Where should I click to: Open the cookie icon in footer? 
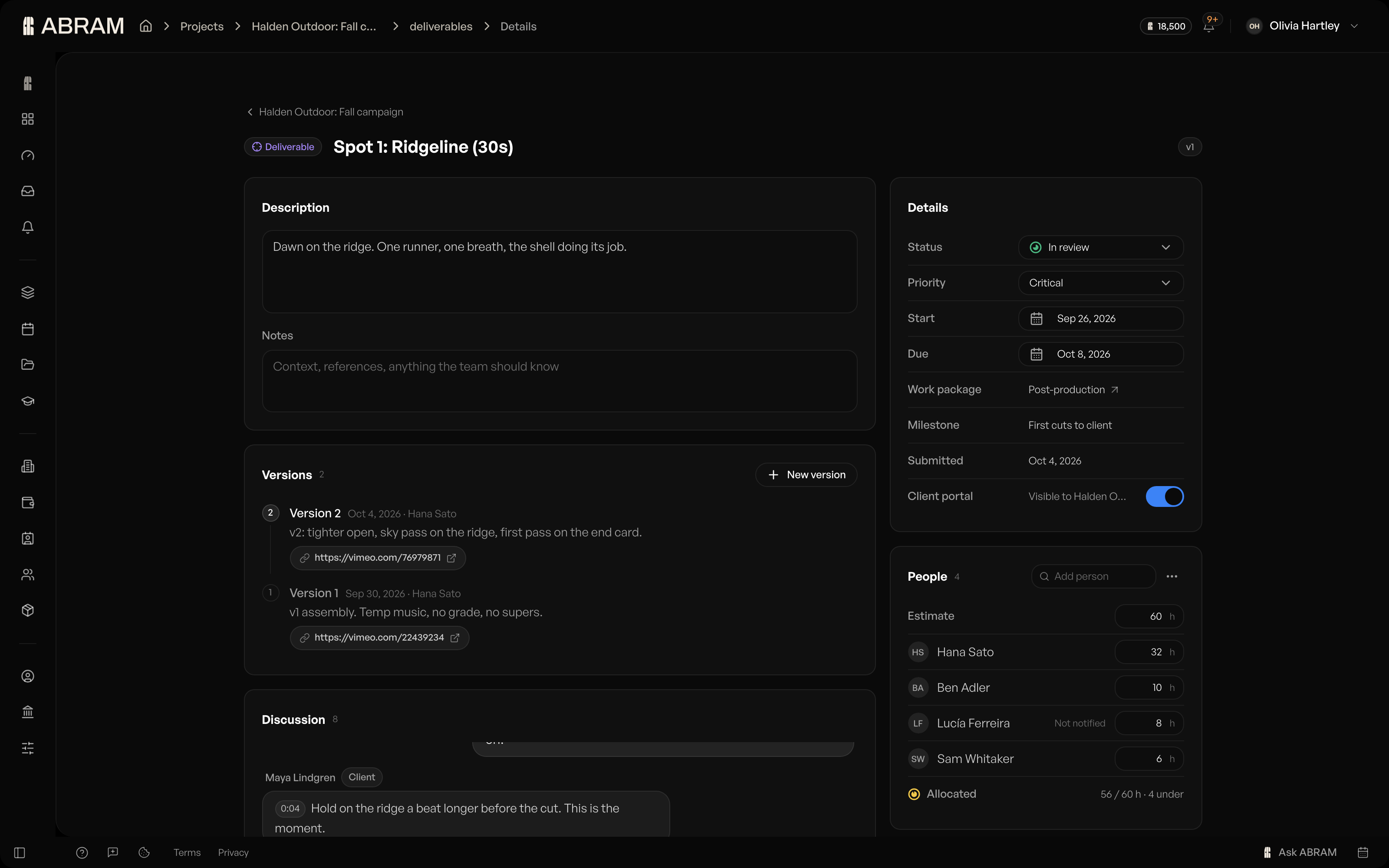tap(144, 852)
